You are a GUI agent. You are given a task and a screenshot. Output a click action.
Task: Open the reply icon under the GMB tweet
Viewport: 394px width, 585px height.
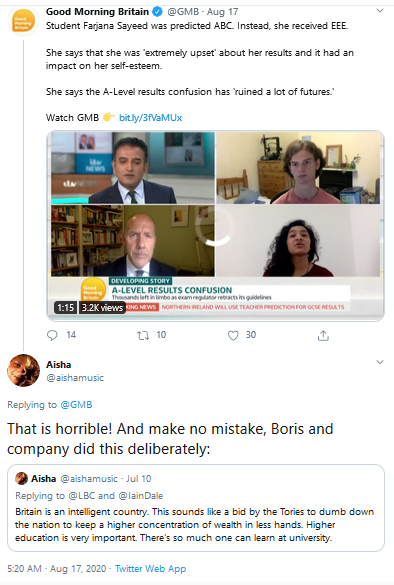coord(52,335)
